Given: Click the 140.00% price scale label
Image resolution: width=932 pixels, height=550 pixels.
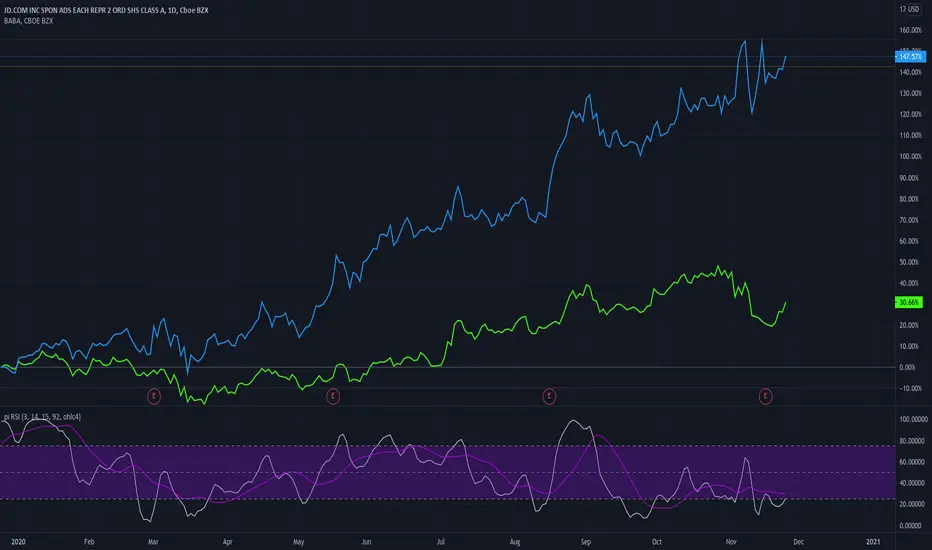Looking at the screenshot, I should 911,72.
